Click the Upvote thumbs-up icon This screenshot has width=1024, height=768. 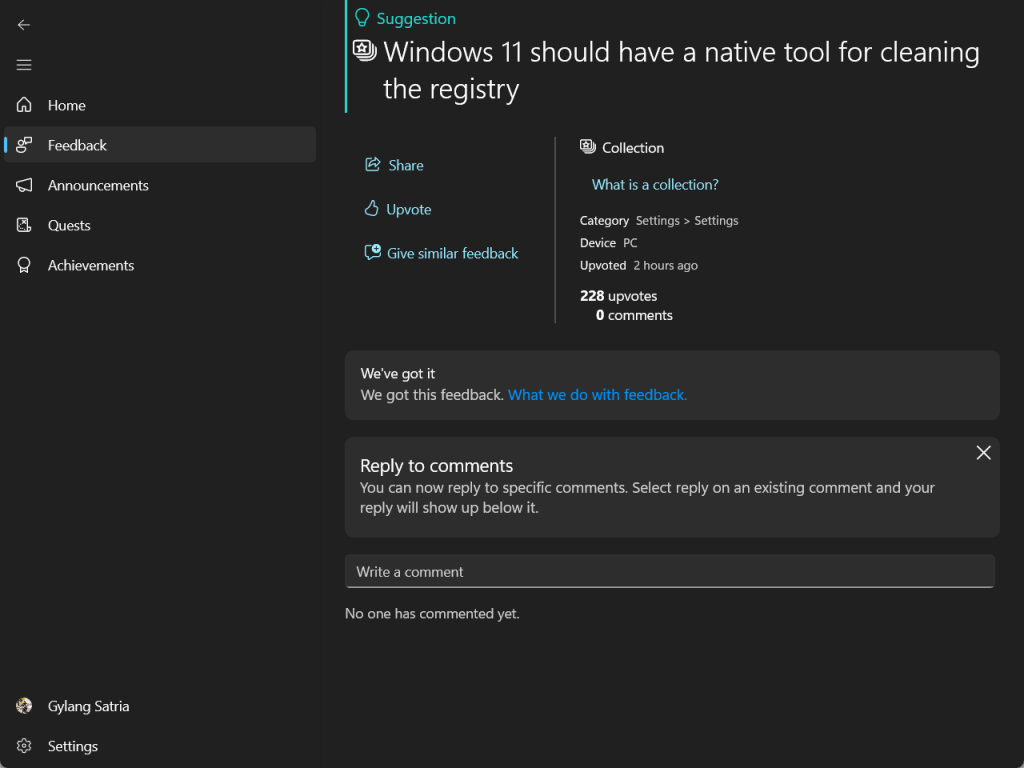click(371, 209)
